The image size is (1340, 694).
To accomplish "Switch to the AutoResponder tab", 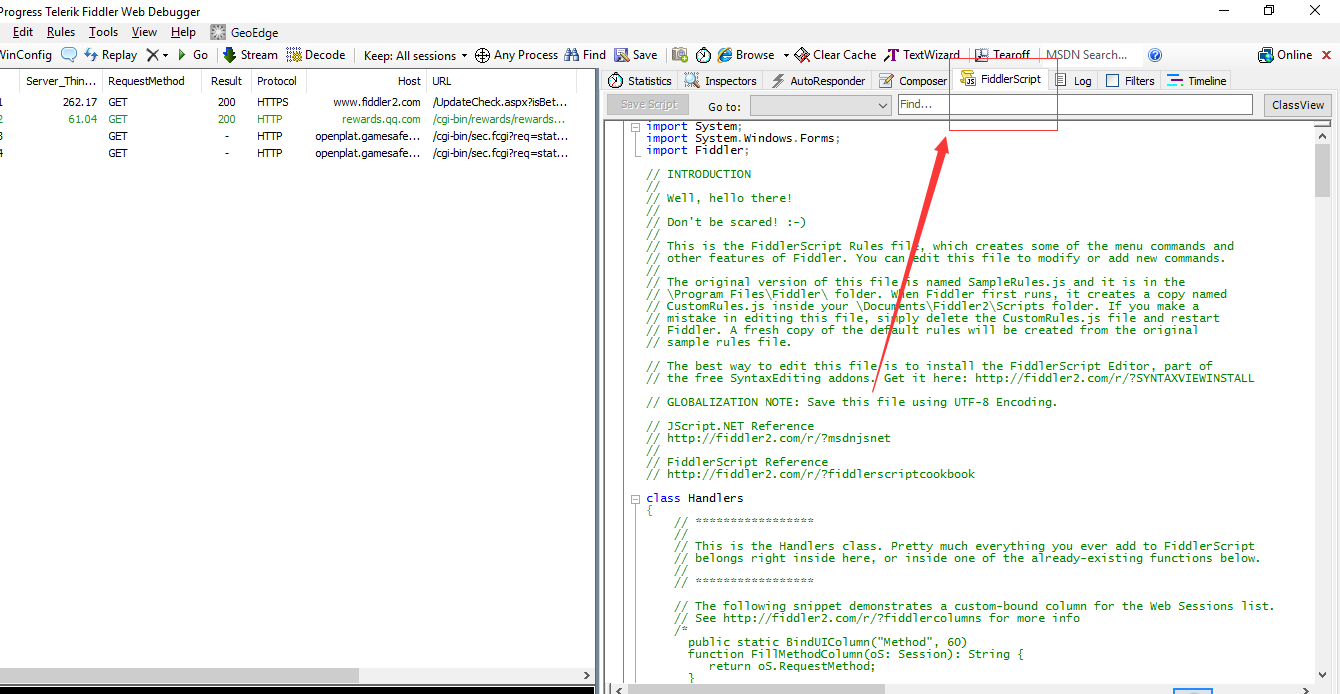I will (818, 81).
